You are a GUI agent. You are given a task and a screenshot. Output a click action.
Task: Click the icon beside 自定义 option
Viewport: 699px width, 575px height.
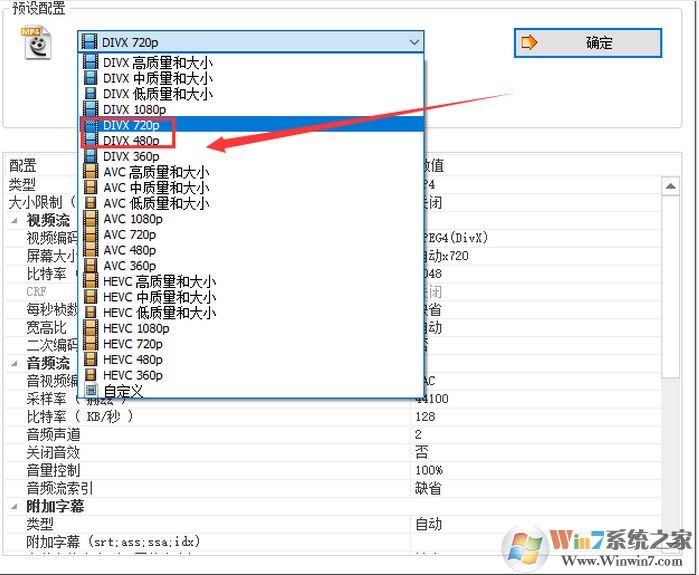91,391
